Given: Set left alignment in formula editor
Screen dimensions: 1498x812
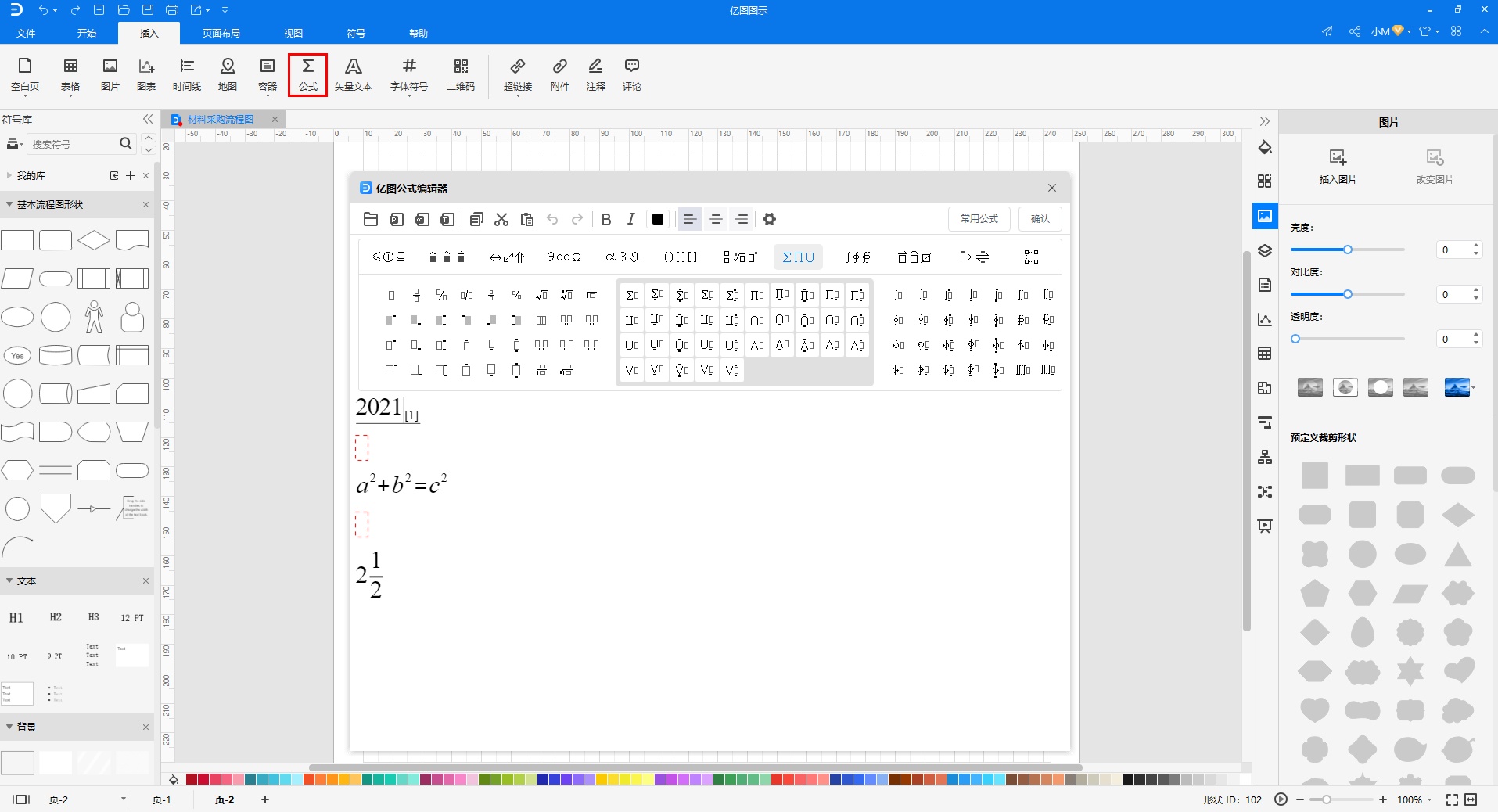Looking at the screenshot, I should pyautogui.click(x=689, y=219).
